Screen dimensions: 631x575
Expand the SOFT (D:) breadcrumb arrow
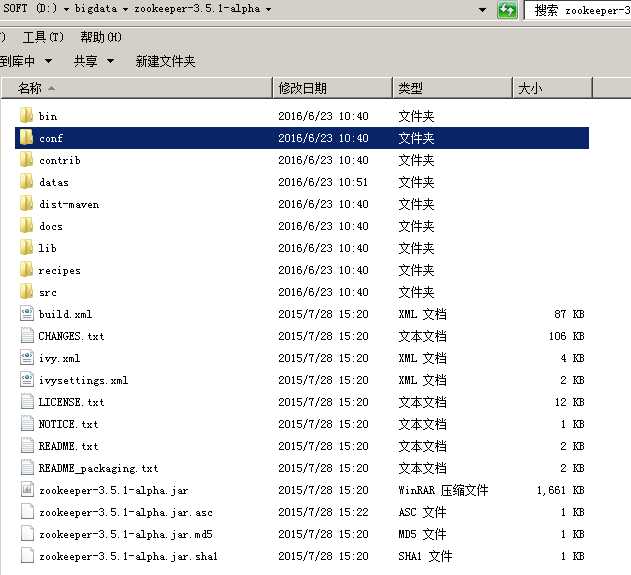click(66, 9)
